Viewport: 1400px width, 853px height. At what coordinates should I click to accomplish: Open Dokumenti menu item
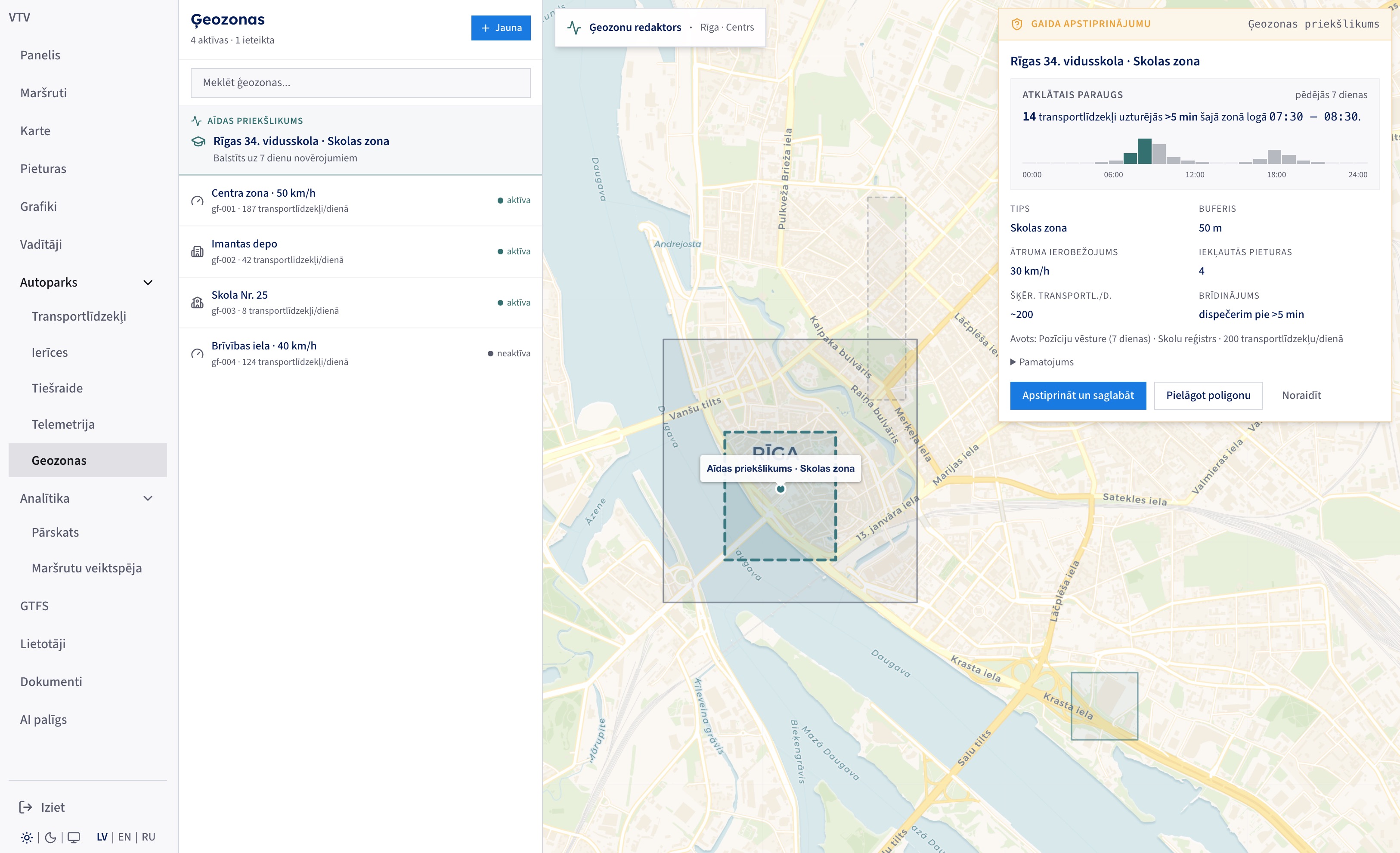coord(87,681)
